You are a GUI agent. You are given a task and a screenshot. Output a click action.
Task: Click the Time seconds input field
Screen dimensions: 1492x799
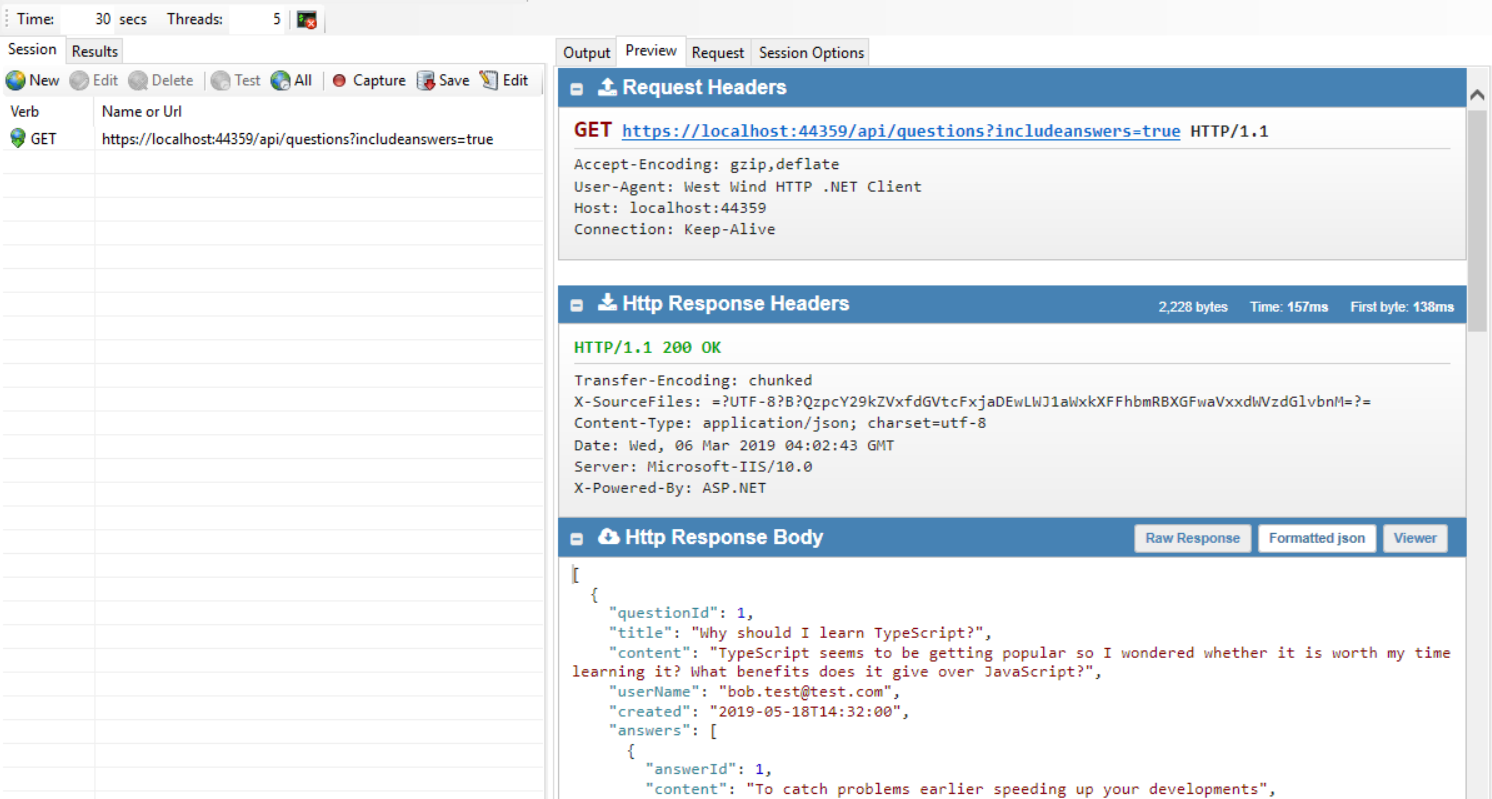tap(88, 19)
